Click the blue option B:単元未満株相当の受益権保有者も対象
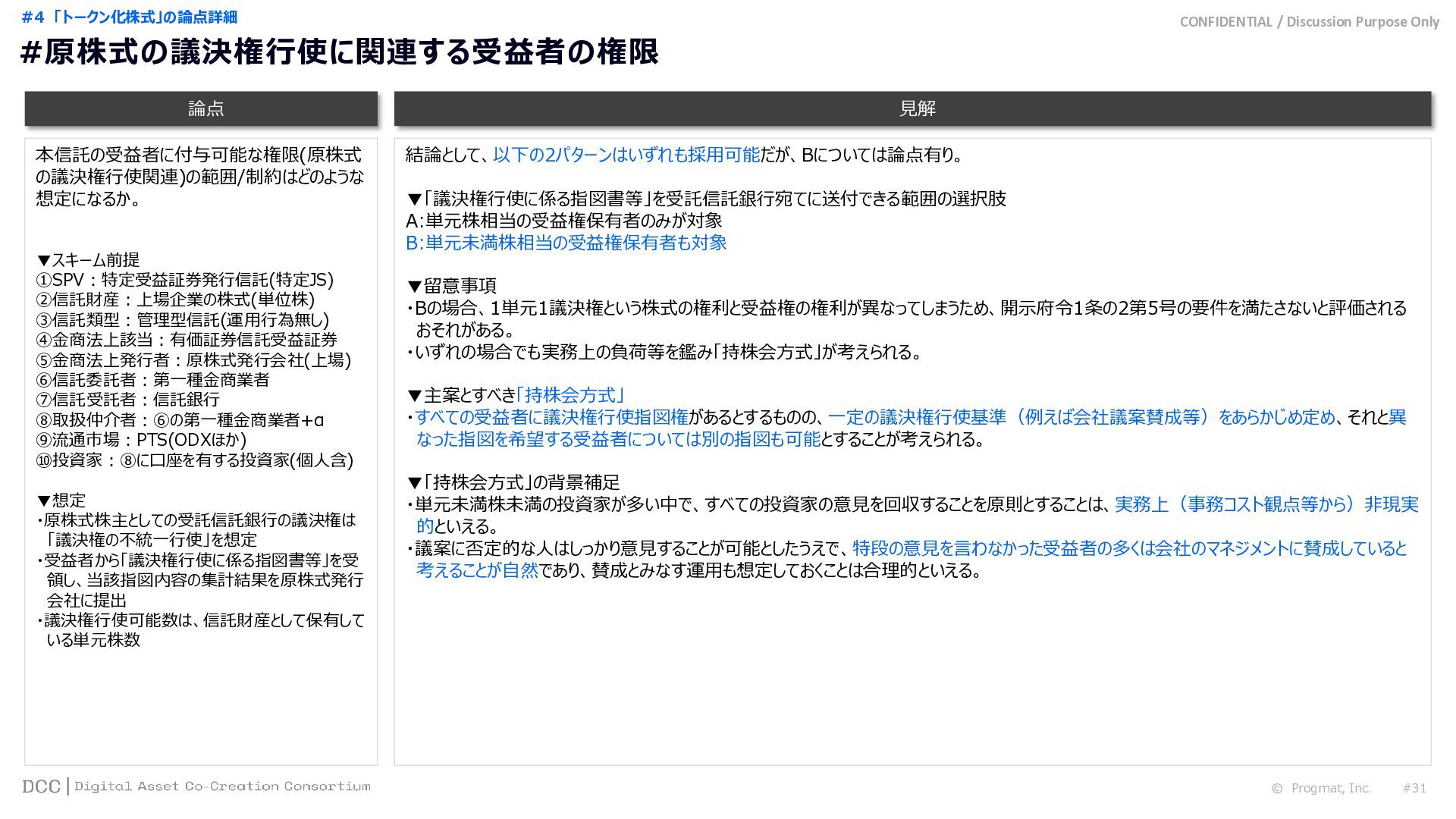 566,243
